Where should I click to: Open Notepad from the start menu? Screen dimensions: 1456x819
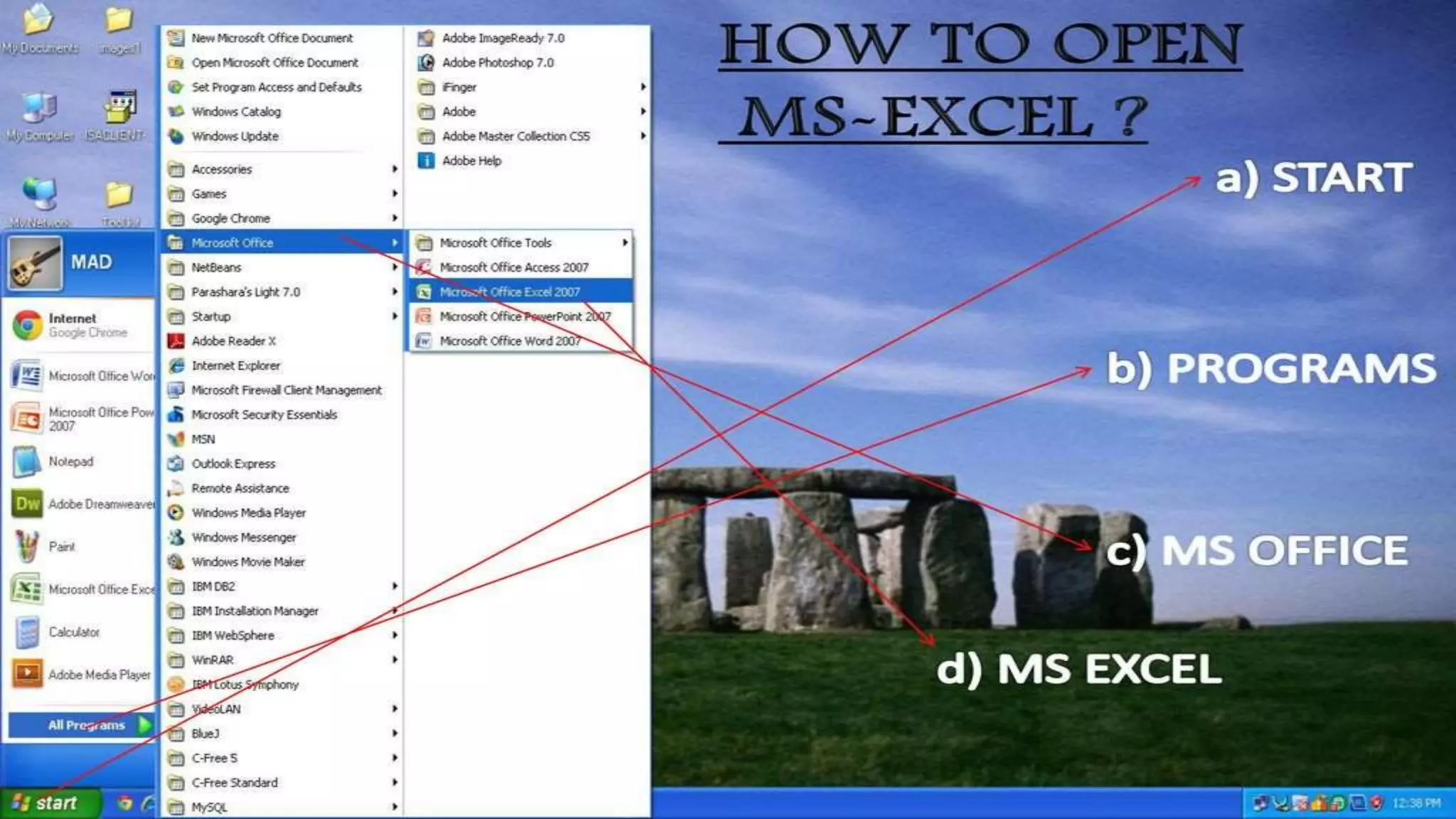tap(70, 461)
